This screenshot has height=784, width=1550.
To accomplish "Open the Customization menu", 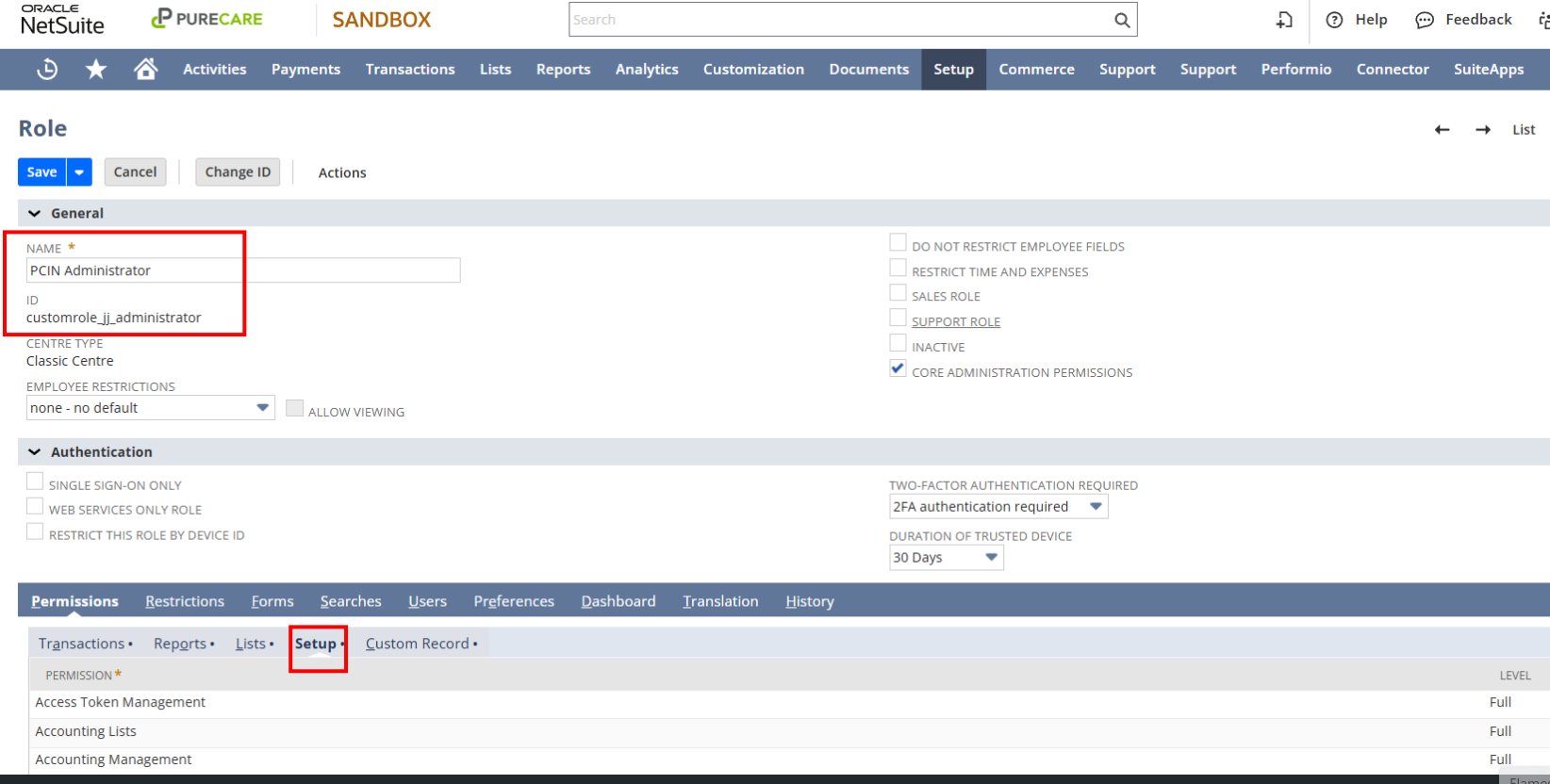I will (753, 70).
